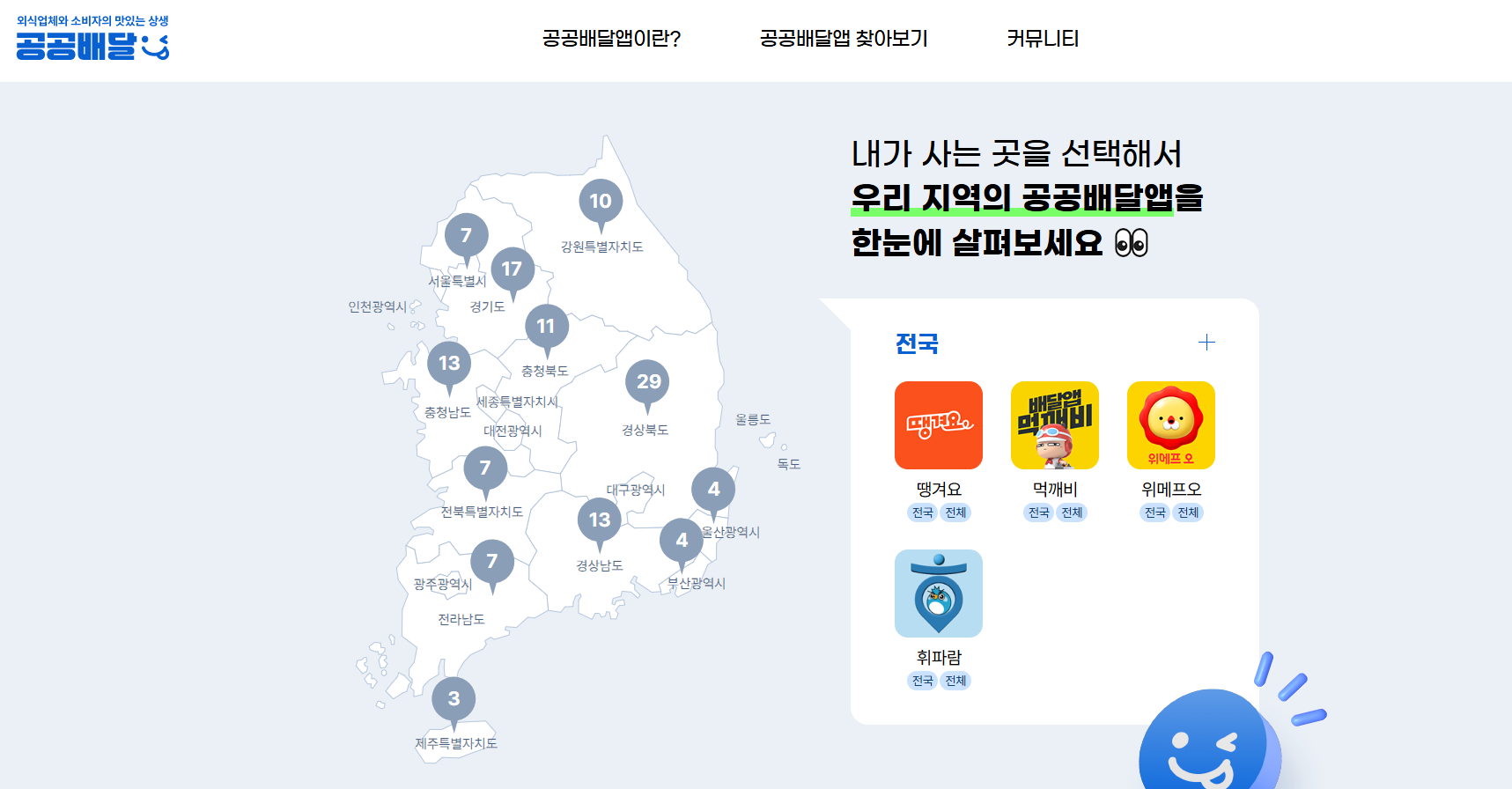Click the 세종특별자치시 map label
This screenshot has height=789, width=1512.
pyautogui.click(x=518, y=402)
